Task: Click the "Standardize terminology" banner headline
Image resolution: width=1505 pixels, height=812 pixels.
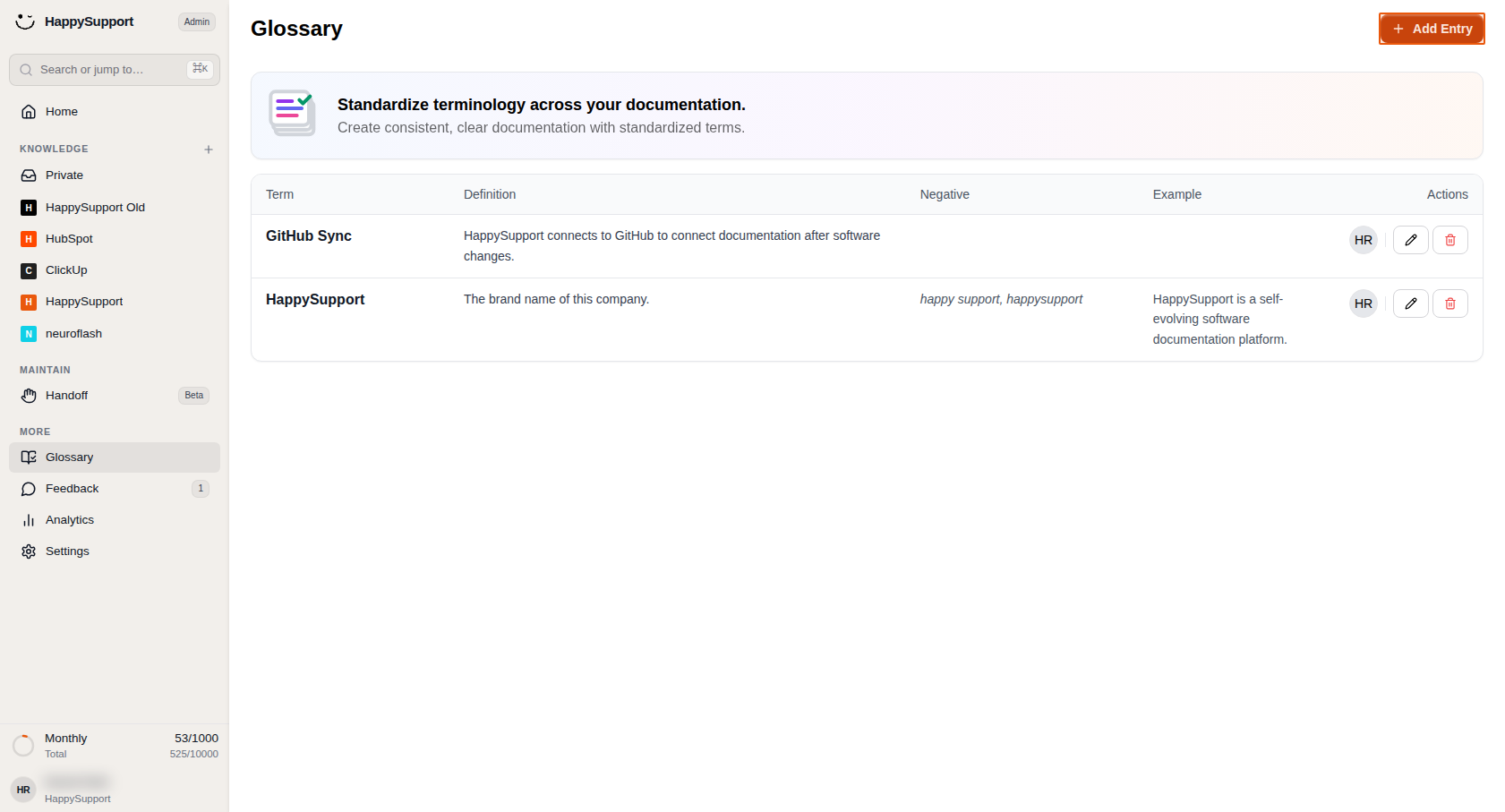Action: 542,105
